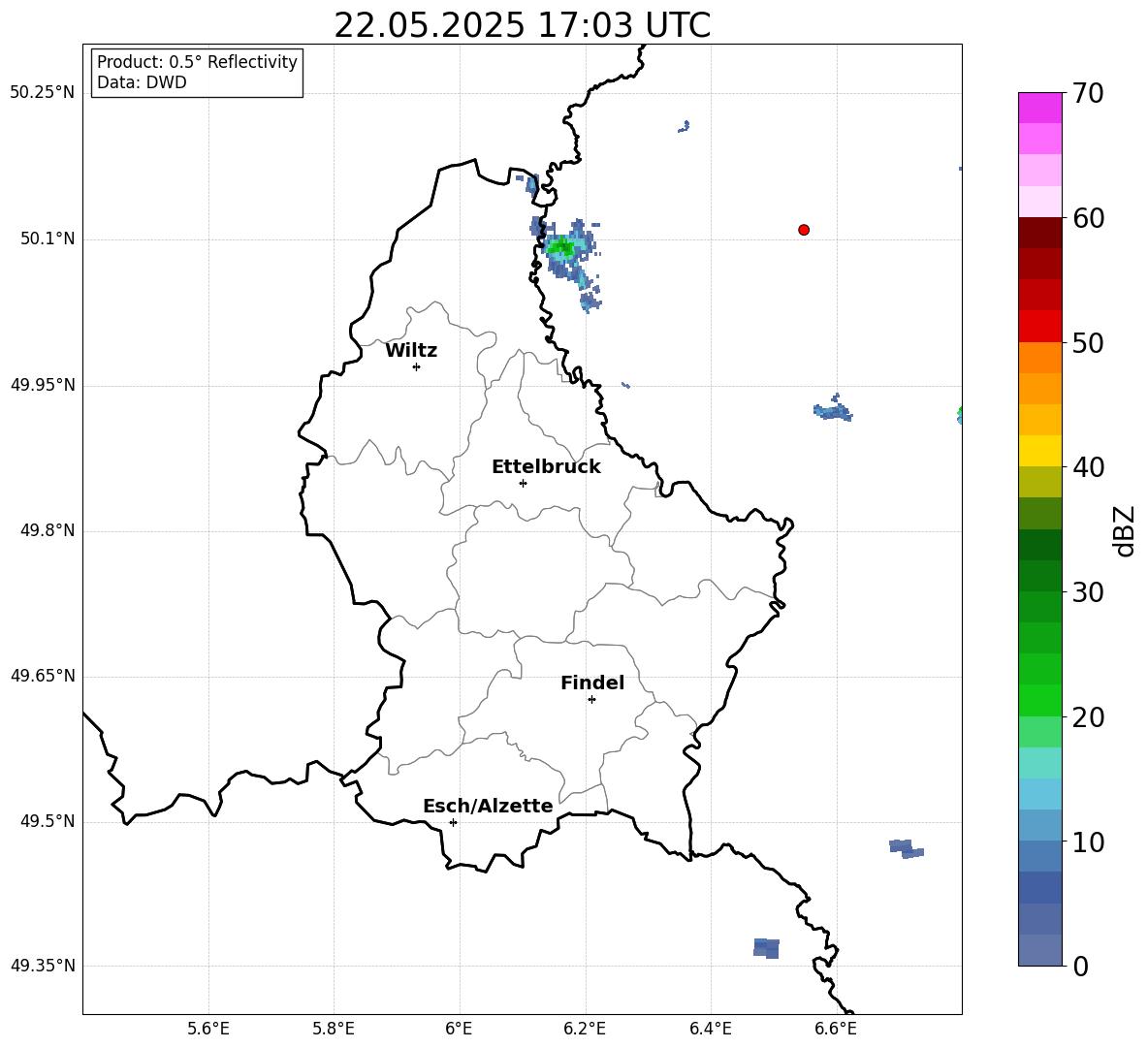Viewport: 1148px width, 1048px height.
Task: Click the Ettelbruck city label
Action: pyautogui.click(x=546, y=467)
